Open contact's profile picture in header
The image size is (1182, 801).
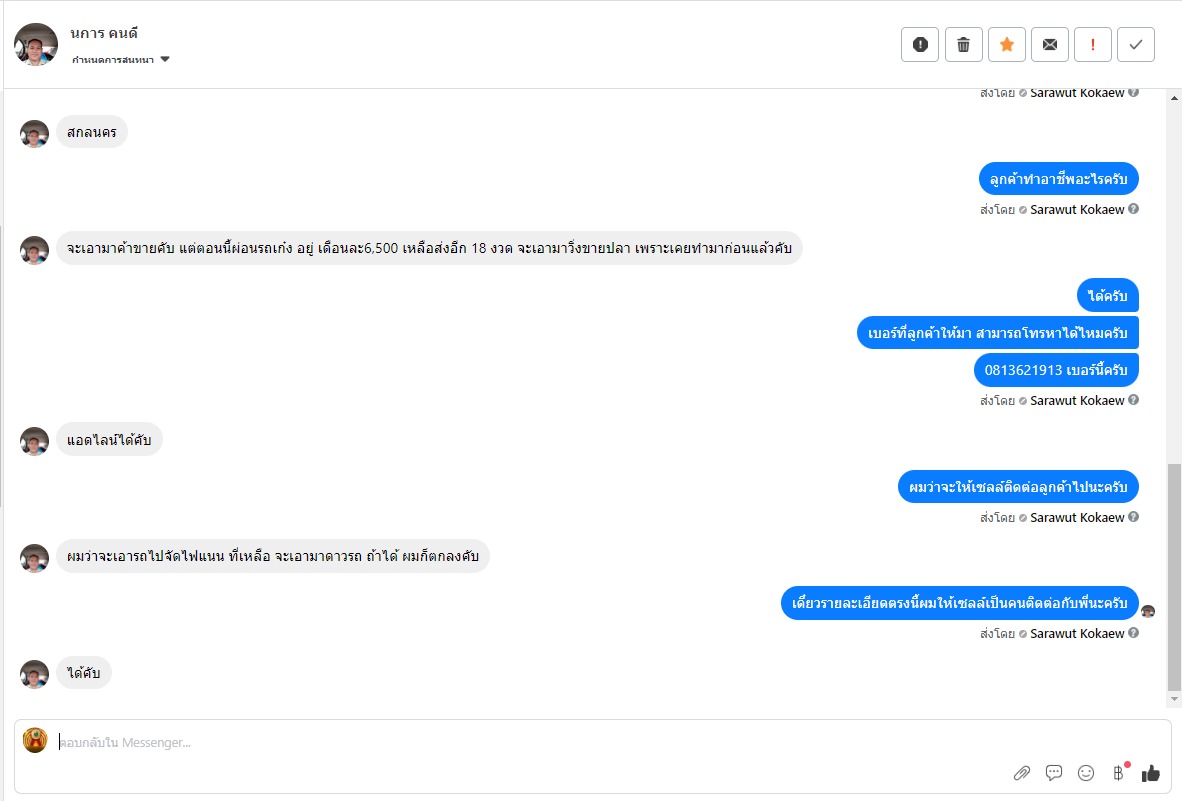(36, 44)
